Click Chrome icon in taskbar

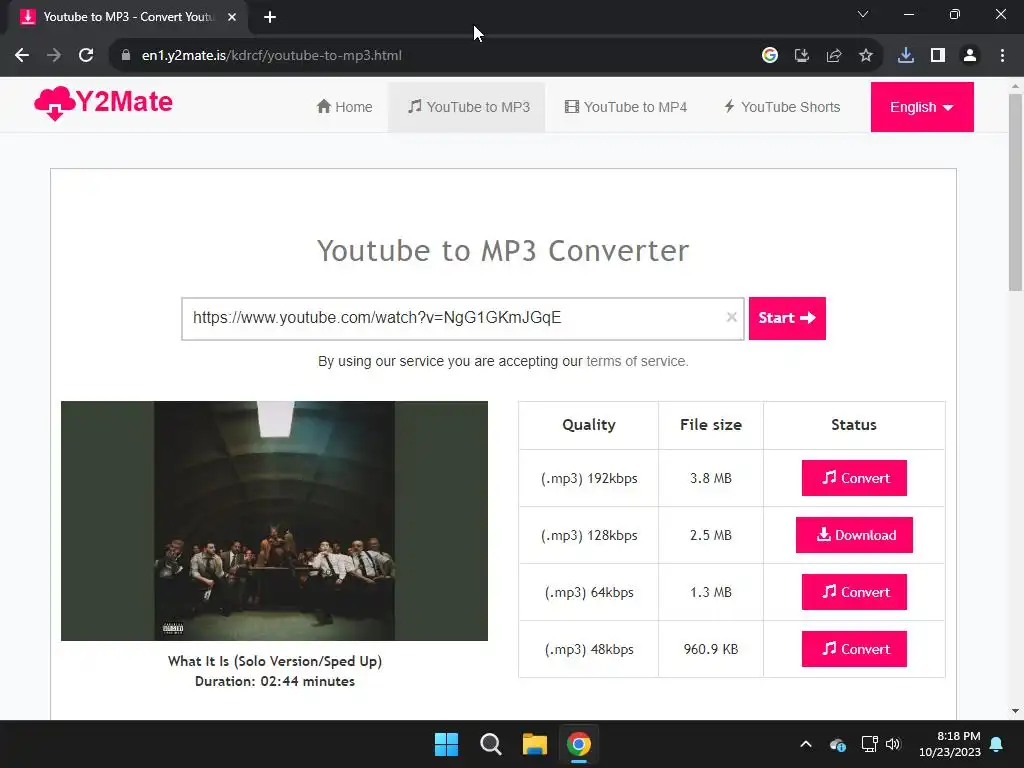579,744
